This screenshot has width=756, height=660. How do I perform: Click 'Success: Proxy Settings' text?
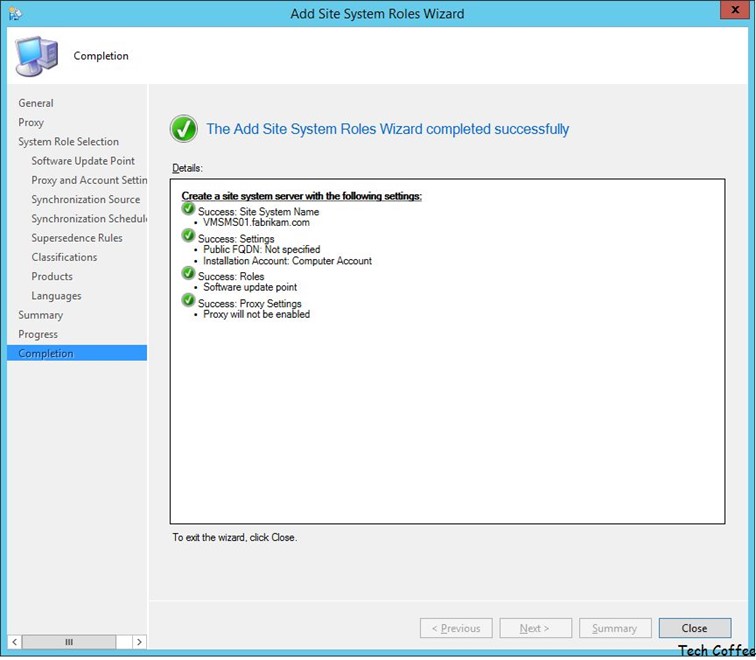point(250,304)
